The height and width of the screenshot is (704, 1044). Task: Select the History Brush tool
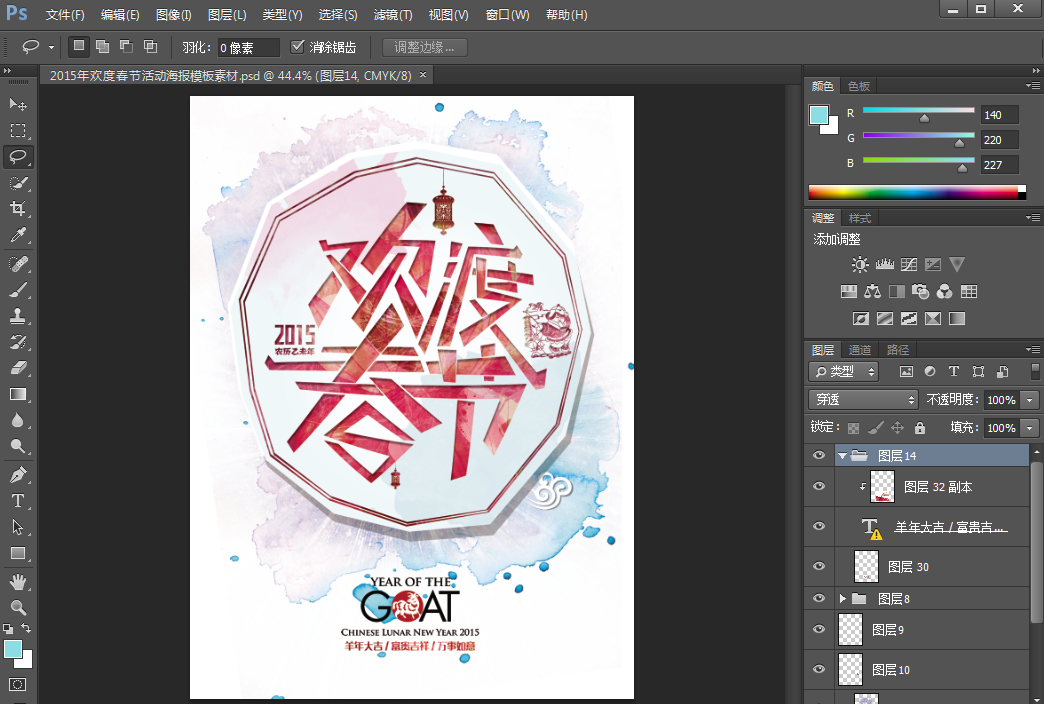pos(18,342)
